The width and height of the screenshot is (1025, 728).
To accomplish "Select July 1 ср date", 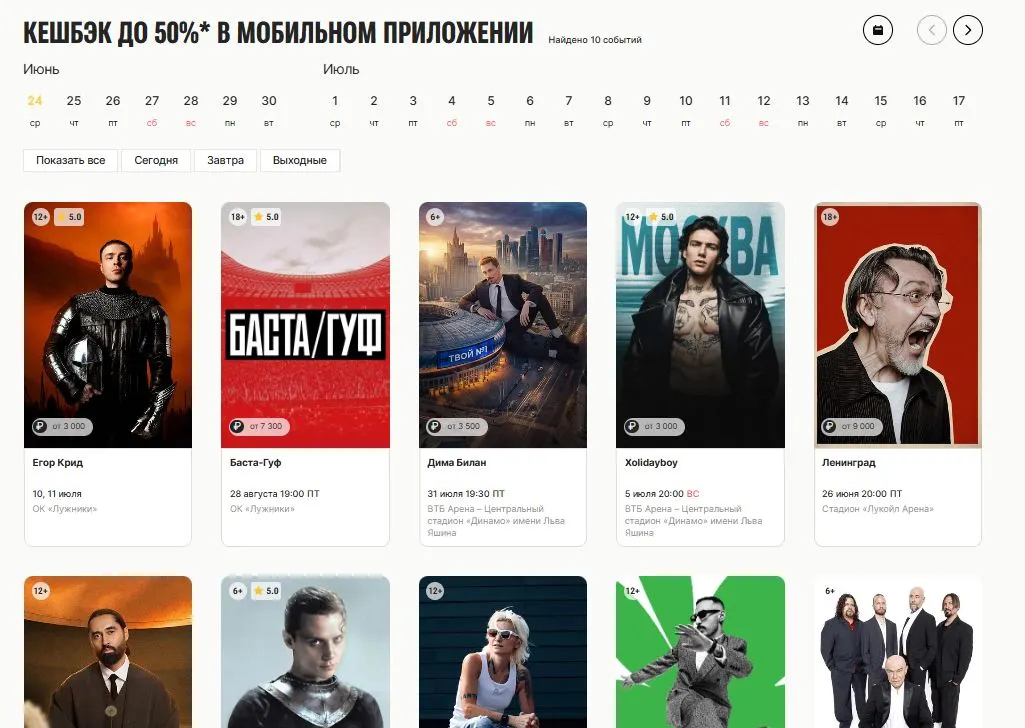I will pyautogui.click(x=335, y=110).
